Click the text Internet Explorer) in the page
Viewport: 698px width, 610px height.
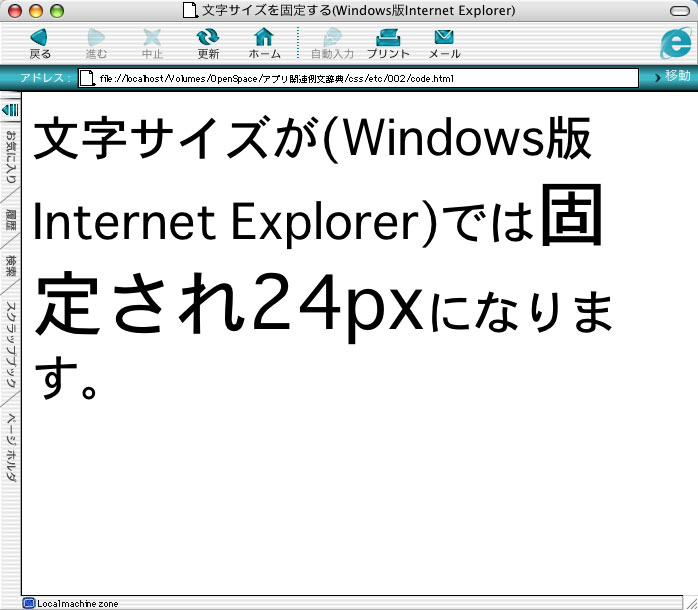[236, 223]
